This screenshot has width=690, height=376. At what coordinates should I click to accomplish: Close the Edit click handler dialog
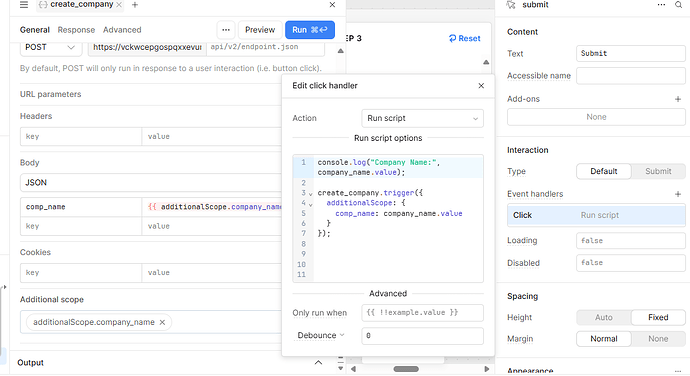pyautogui.click(x=481, y=86)
